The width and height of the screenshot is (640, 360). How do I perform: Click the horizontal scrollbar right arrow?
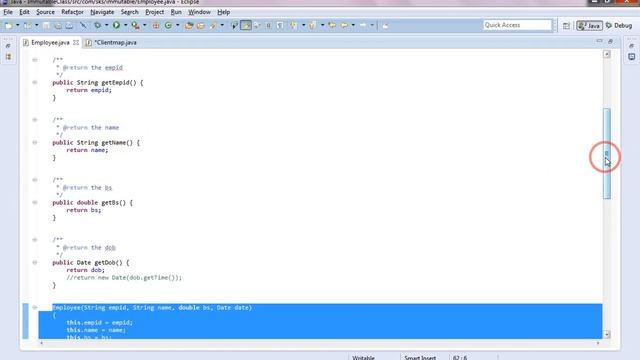(598, 343)
